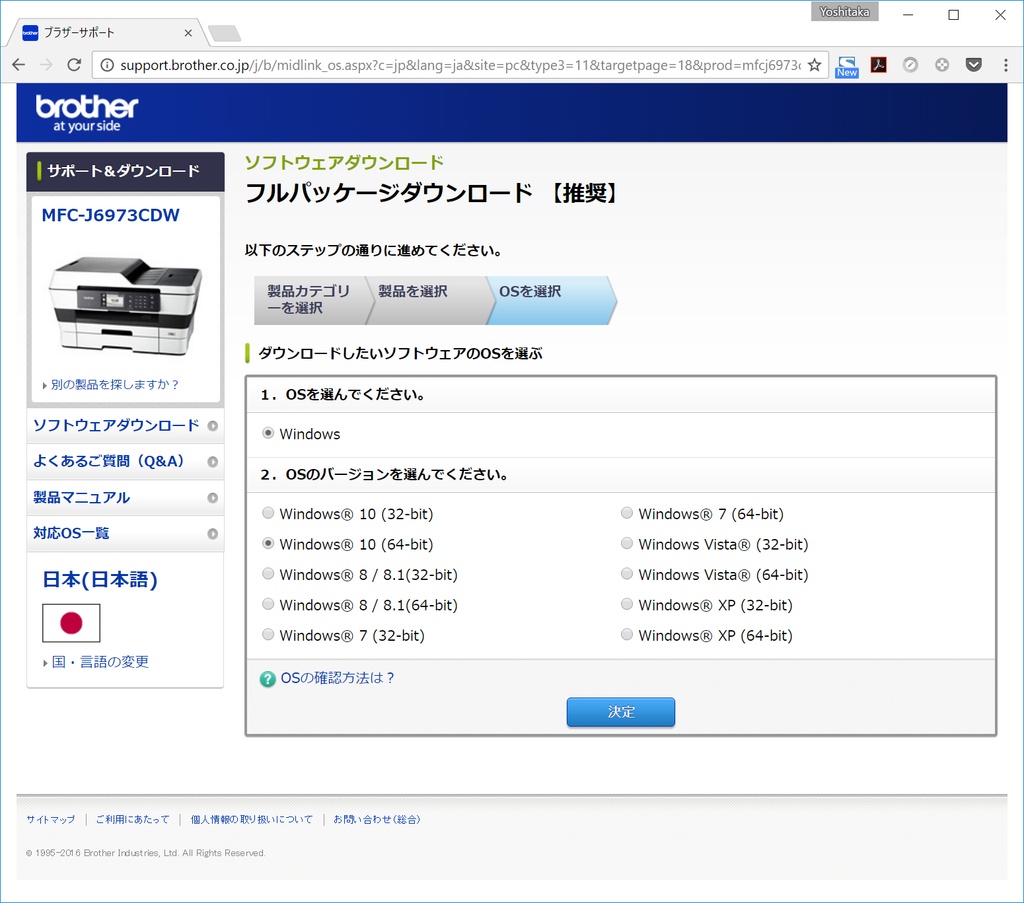Click the browser forward arrow
The width and height of the screenshot is (1024, 903).
[x=46, y=65]
